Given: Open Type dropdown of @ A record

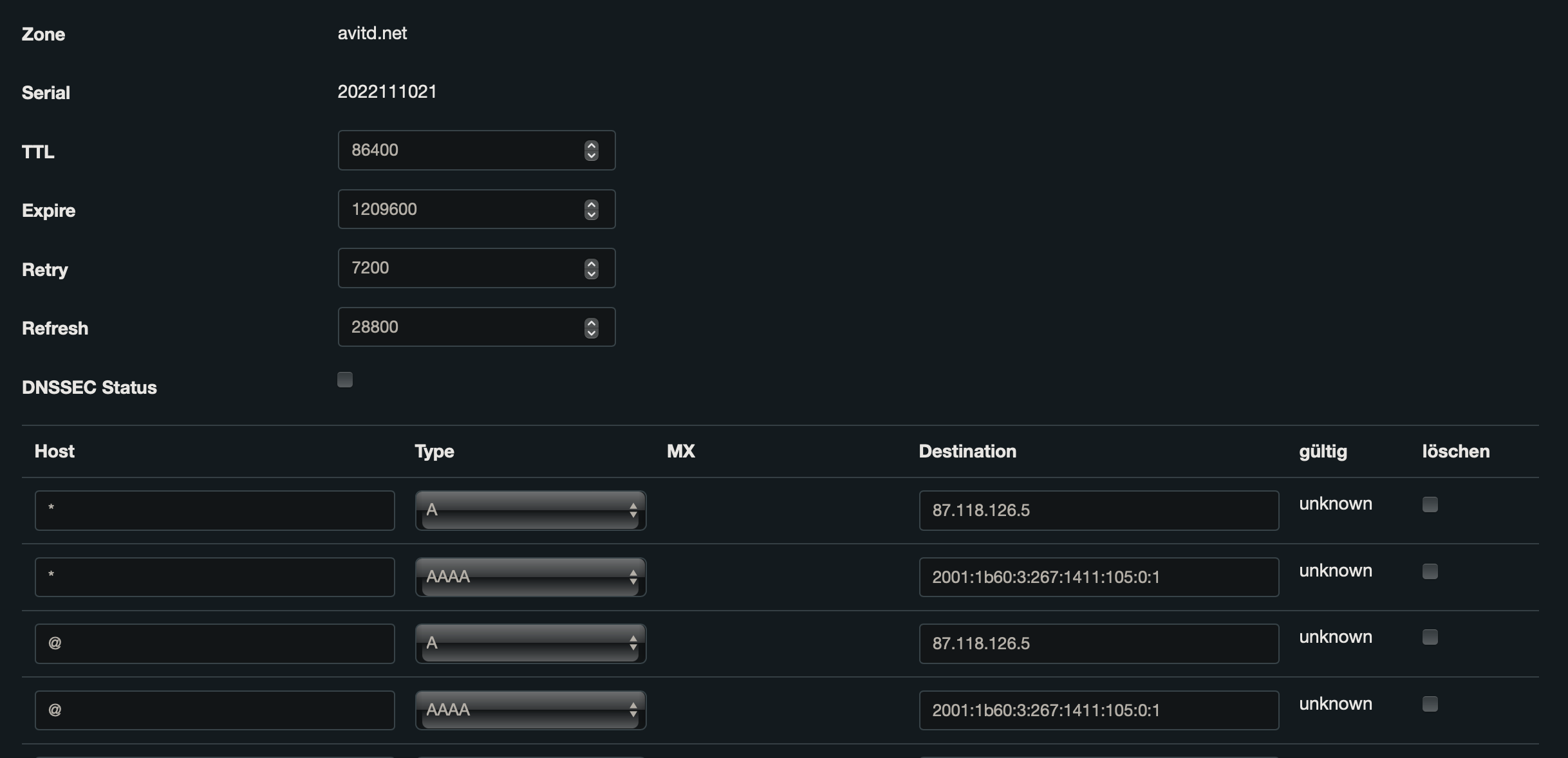Looking at the screenshot, I should [530, 643].
